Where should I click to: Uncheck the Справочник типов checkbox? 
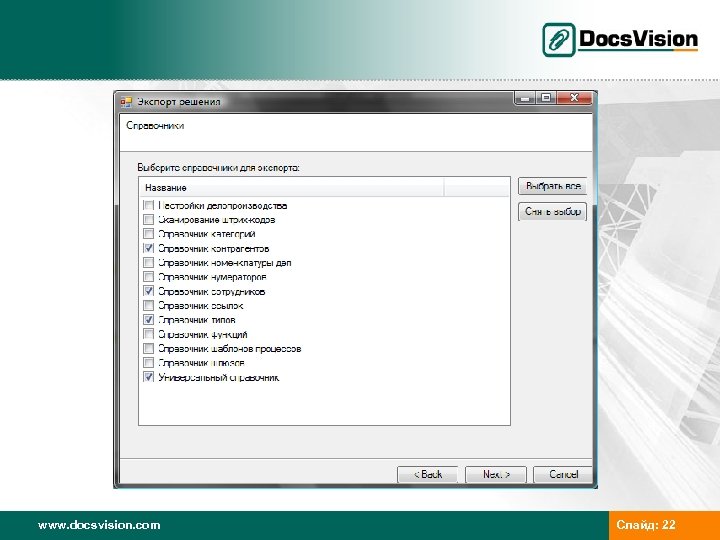point(148,320)
